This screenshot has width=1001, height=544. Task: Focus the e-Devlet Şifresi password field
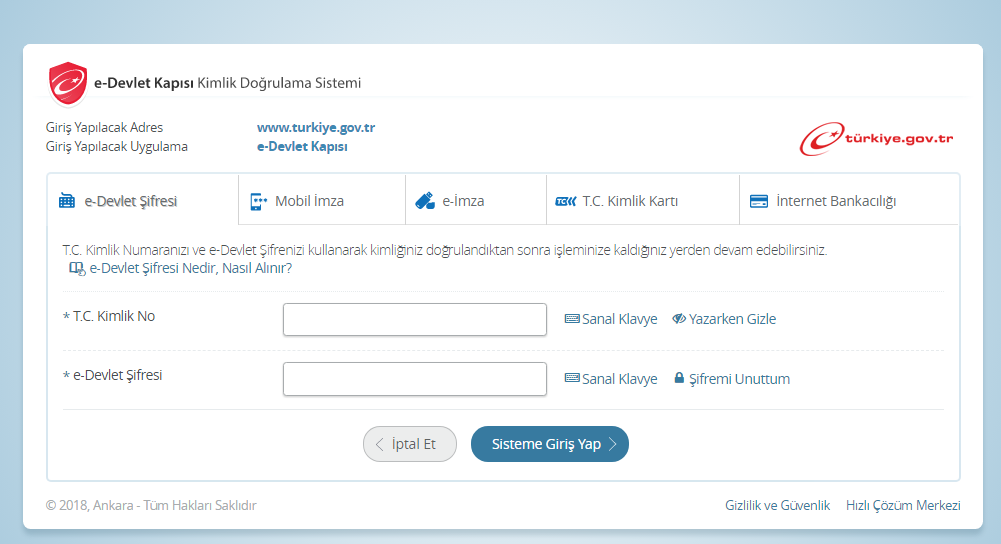coord(415,379)
